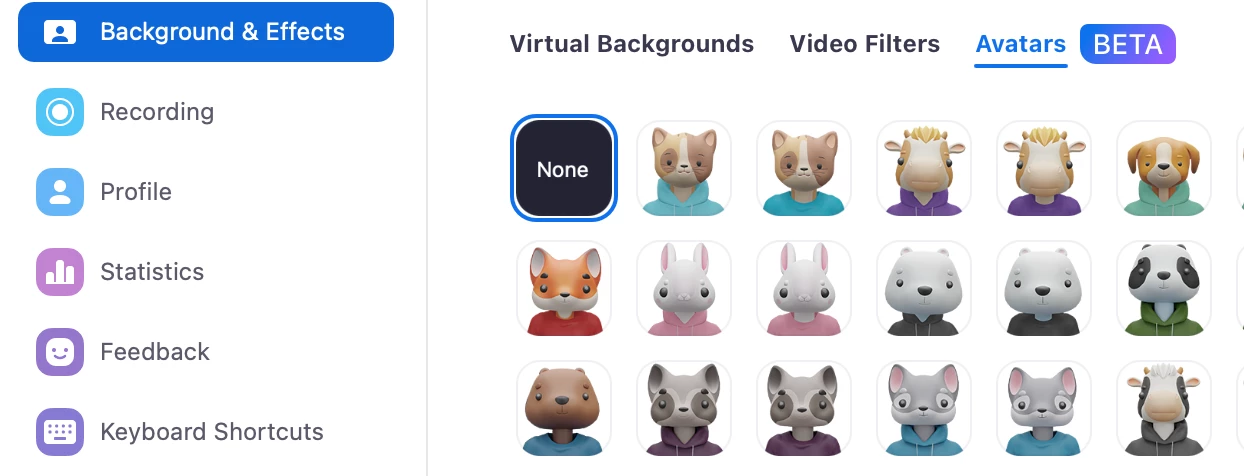Switch to Virtual Backgrounds tab
This screenshot has height=476, width=1244.
point(632,44)
